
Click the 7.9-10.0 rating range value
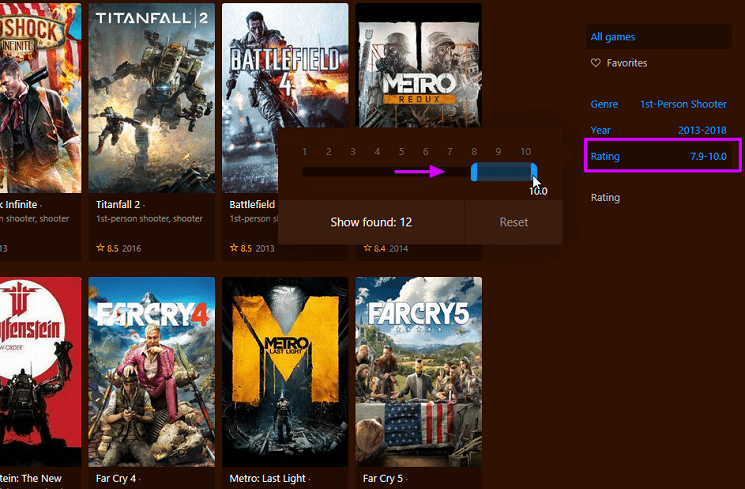(x=708, y=156)
